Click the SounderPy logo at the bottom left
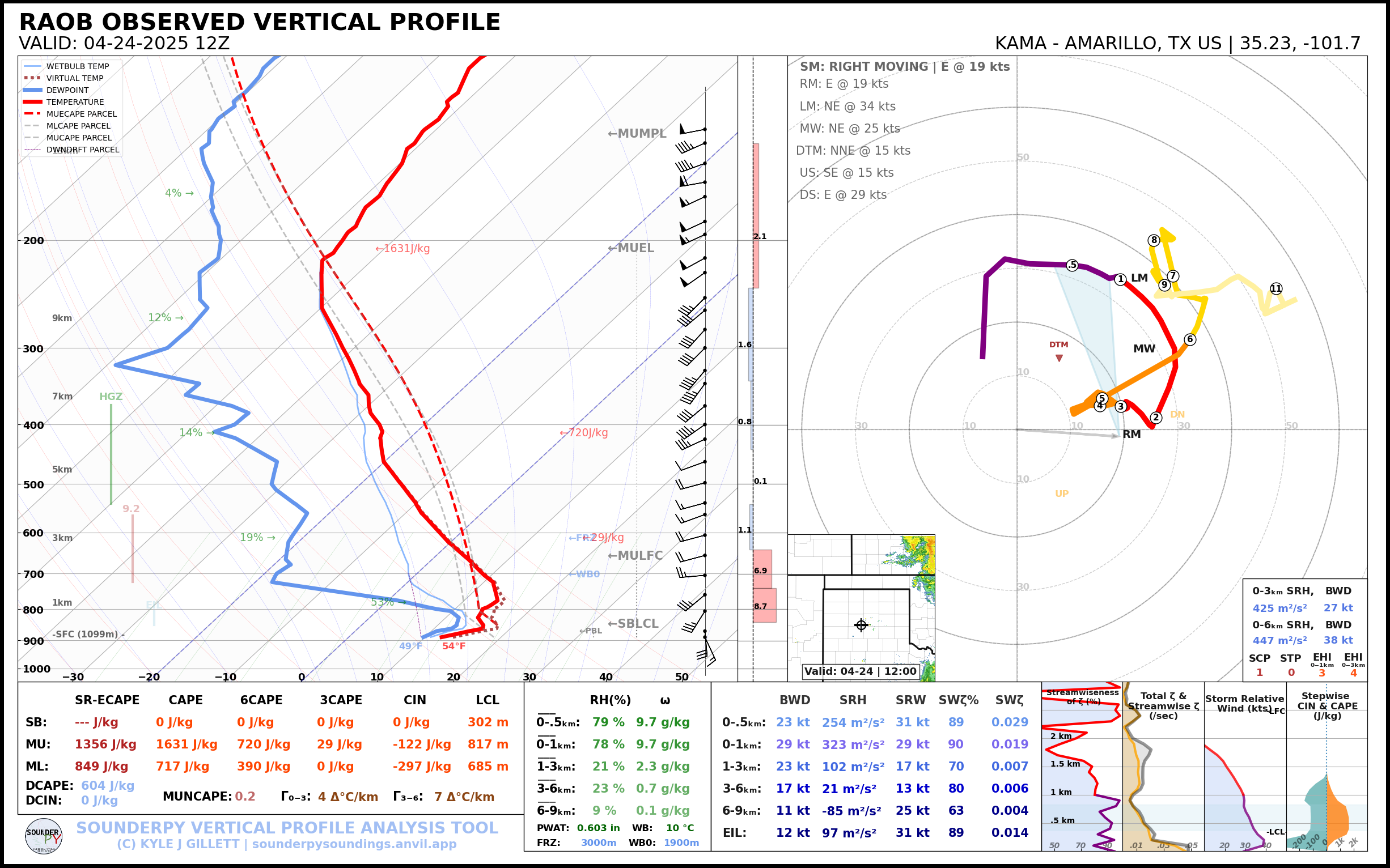1390x868 pixels. [x=44, y=836]
